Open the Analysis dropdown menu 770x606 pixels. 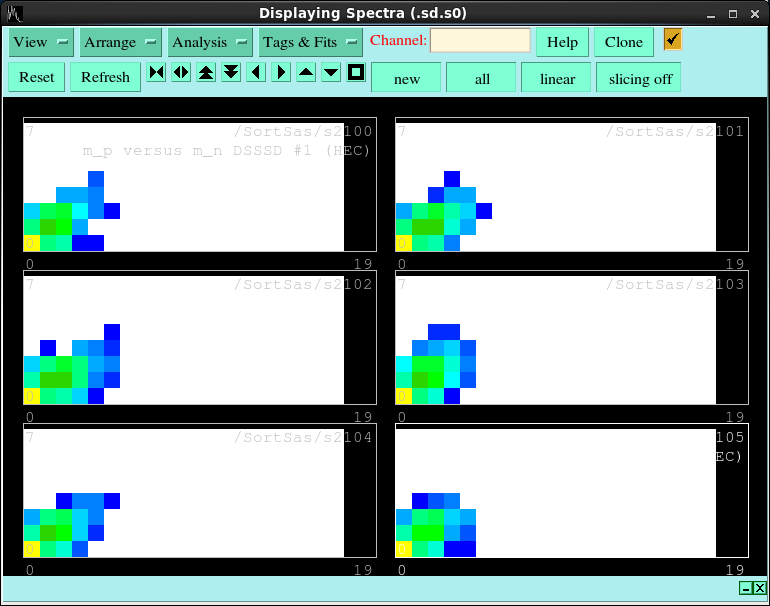coord(210,42)
